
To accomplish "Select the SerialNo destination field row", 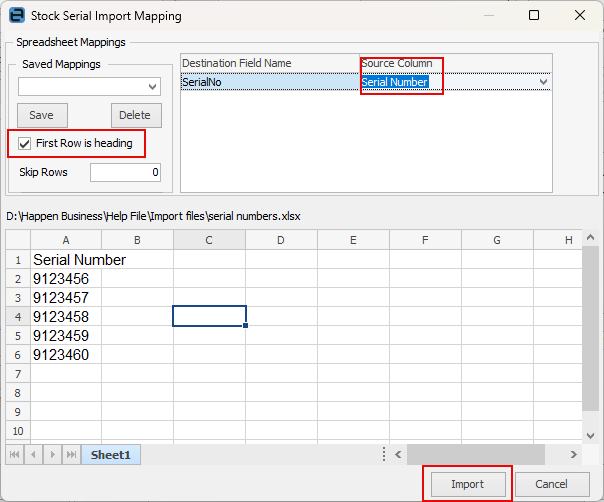I will 270,82.
